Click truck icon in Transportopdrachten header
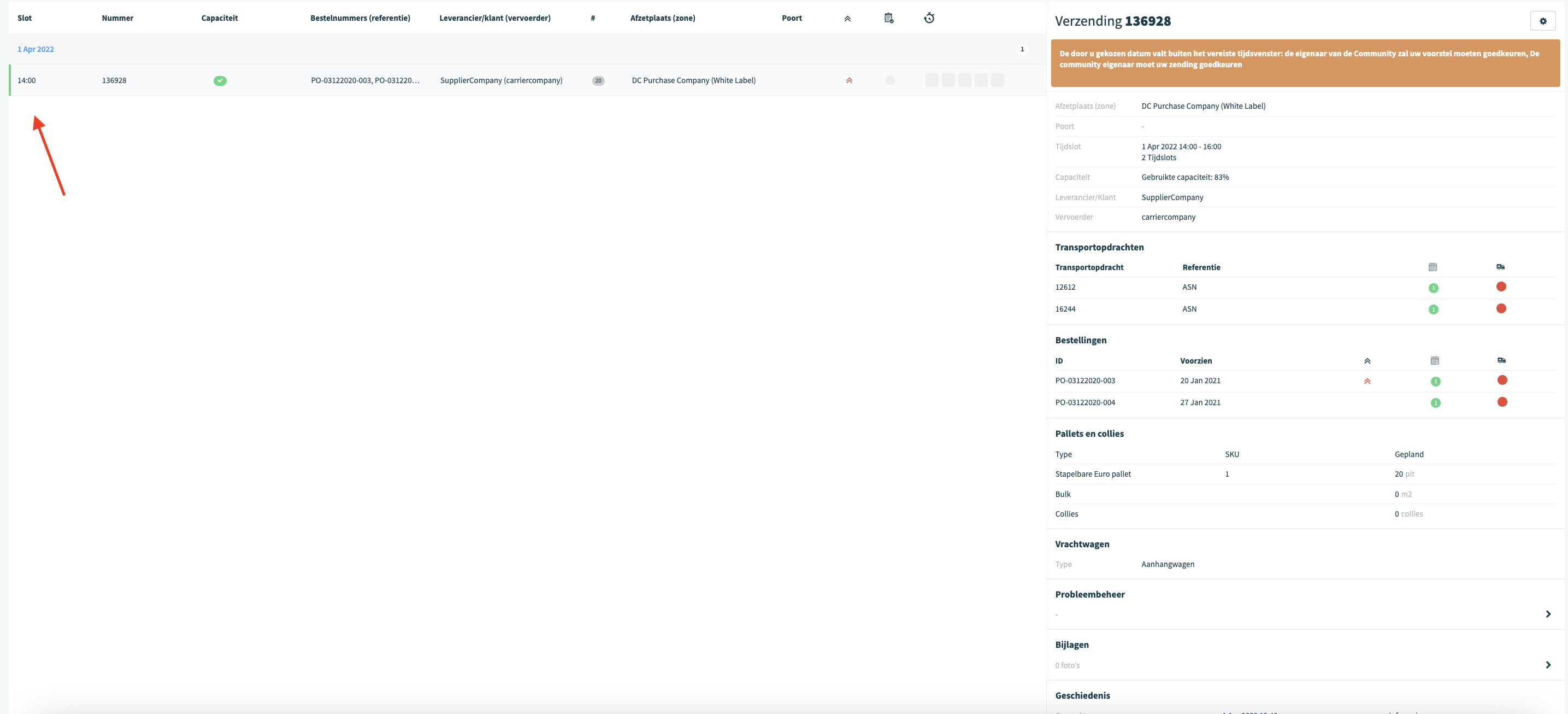Viewport: 1568px width, 714px height. (x=1500, y=267)
